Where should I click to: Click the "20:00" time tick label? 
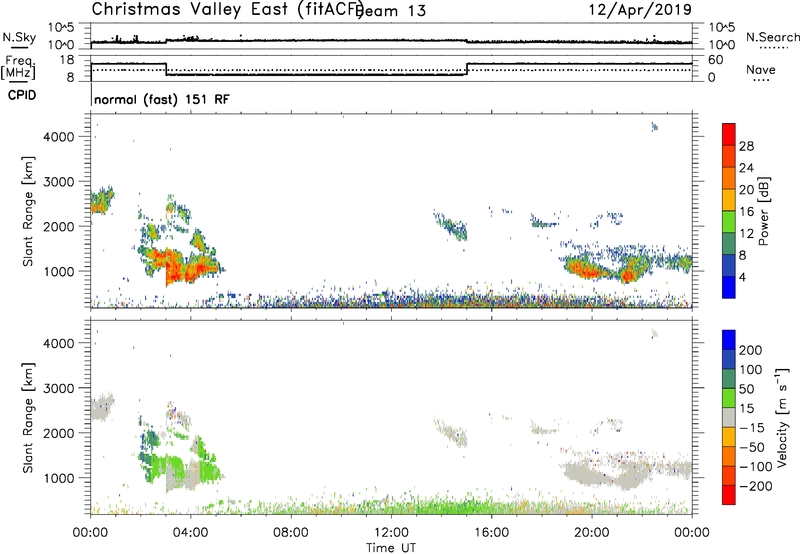(x=591, y=533)
